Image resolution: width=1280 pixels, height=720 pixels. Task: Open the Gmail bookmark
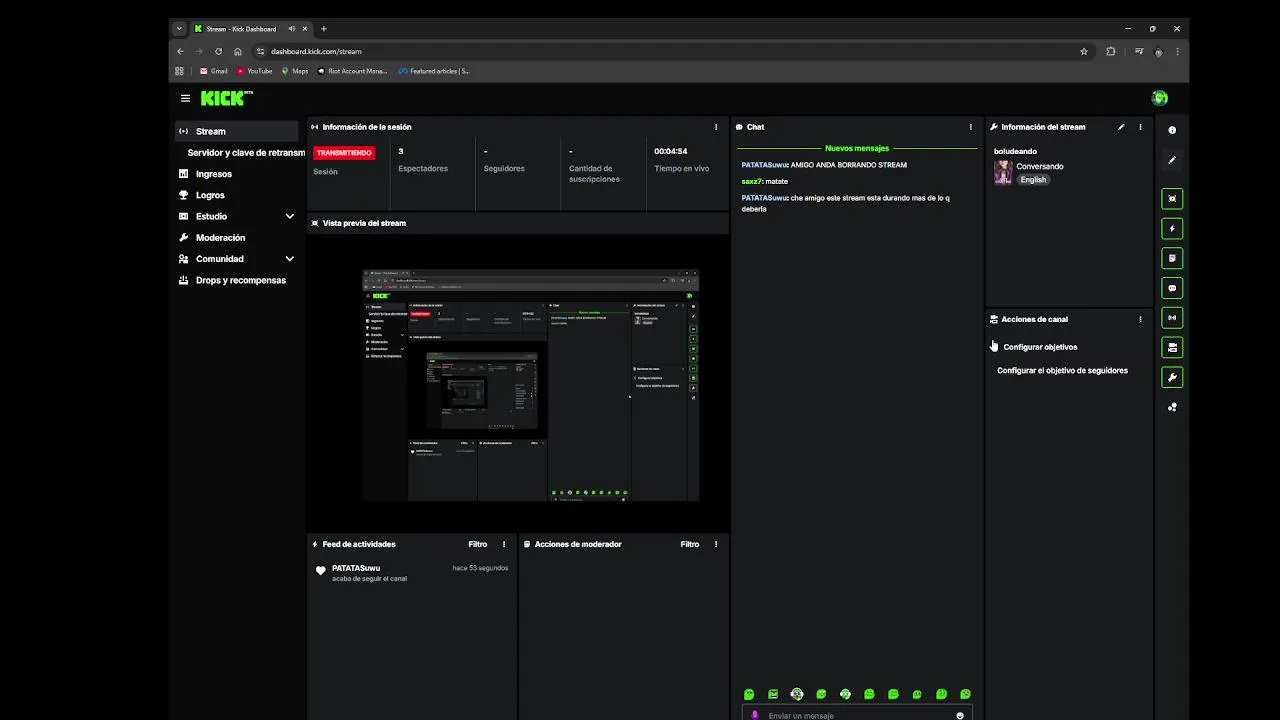214,71
